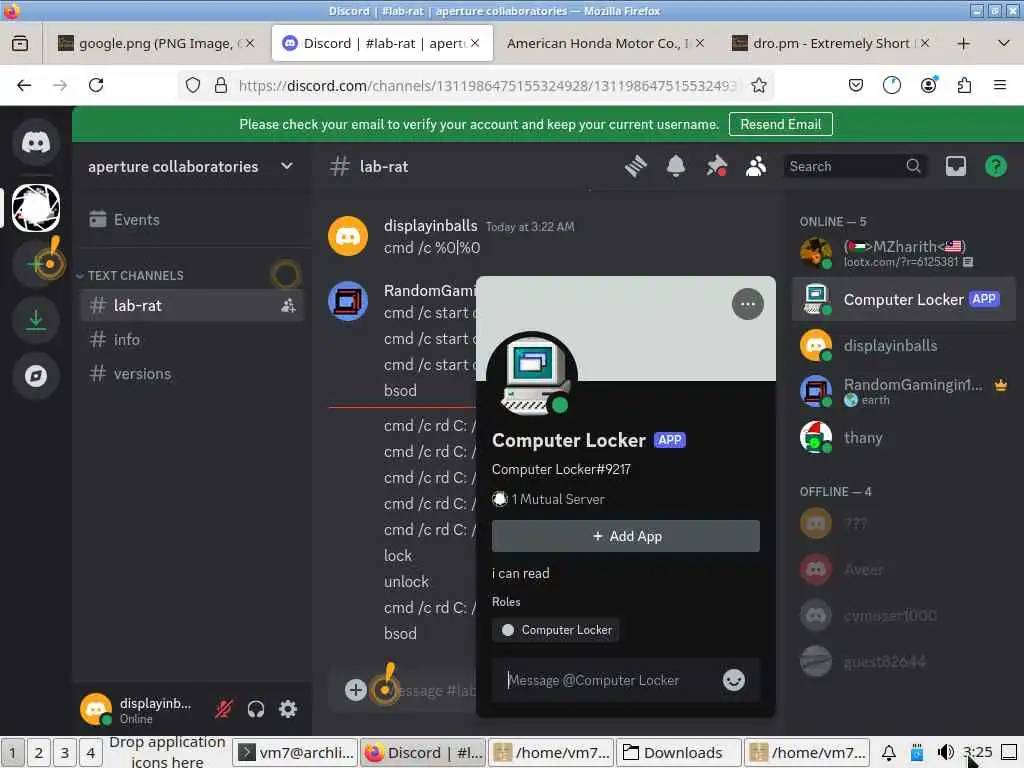The width and height of the screenshot is (1024, 768).
Task: Open the Events section
Action: tap(192, 219)
